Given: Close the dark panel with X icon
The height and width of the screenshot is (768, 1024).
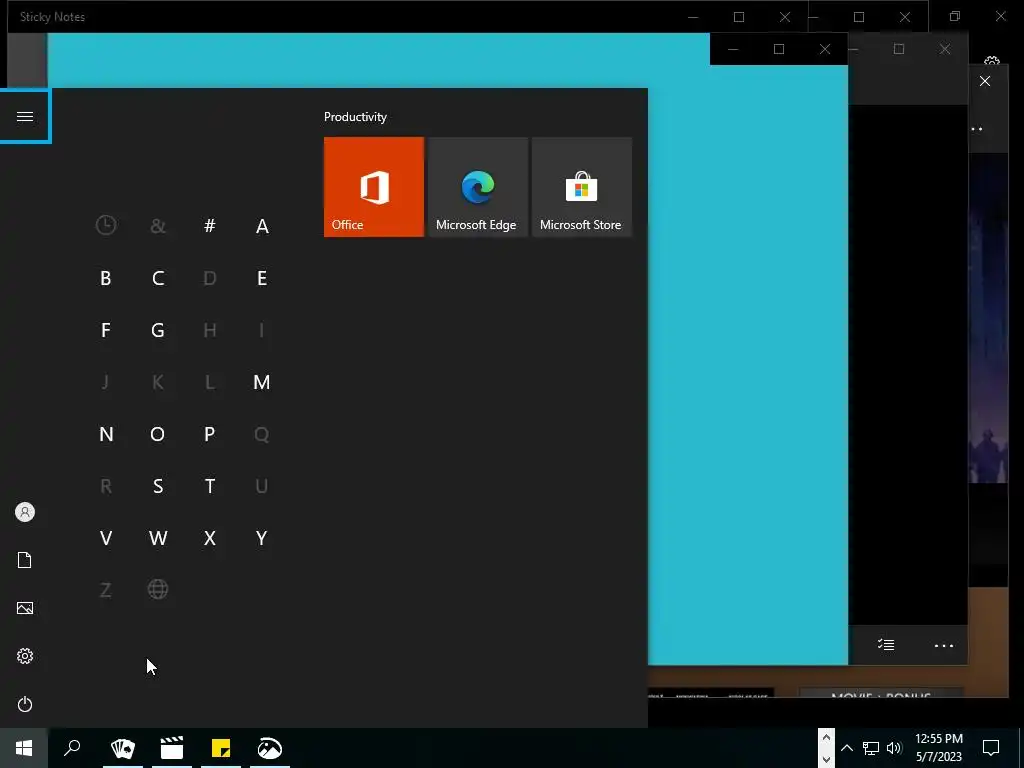Looking at the screenshot, I should 985,81.
